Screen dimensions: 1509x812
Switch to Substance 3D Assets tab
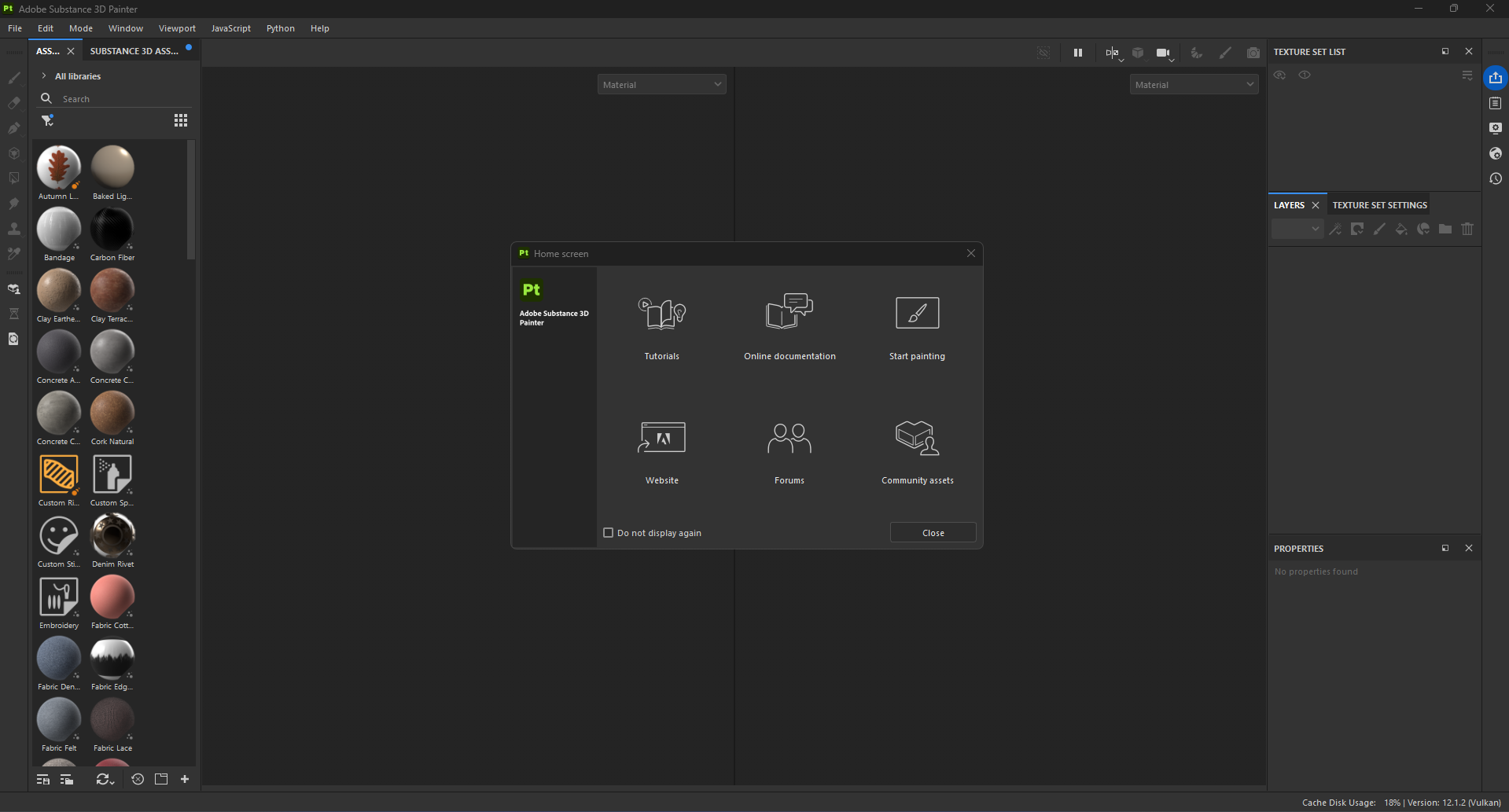[x=134, y=51]
